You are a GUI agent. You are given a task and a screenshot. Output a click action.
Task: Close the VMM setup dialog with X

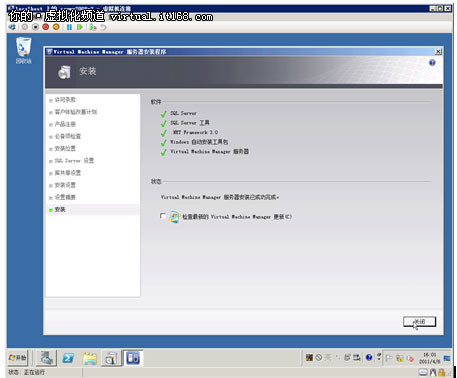[438, 52]
